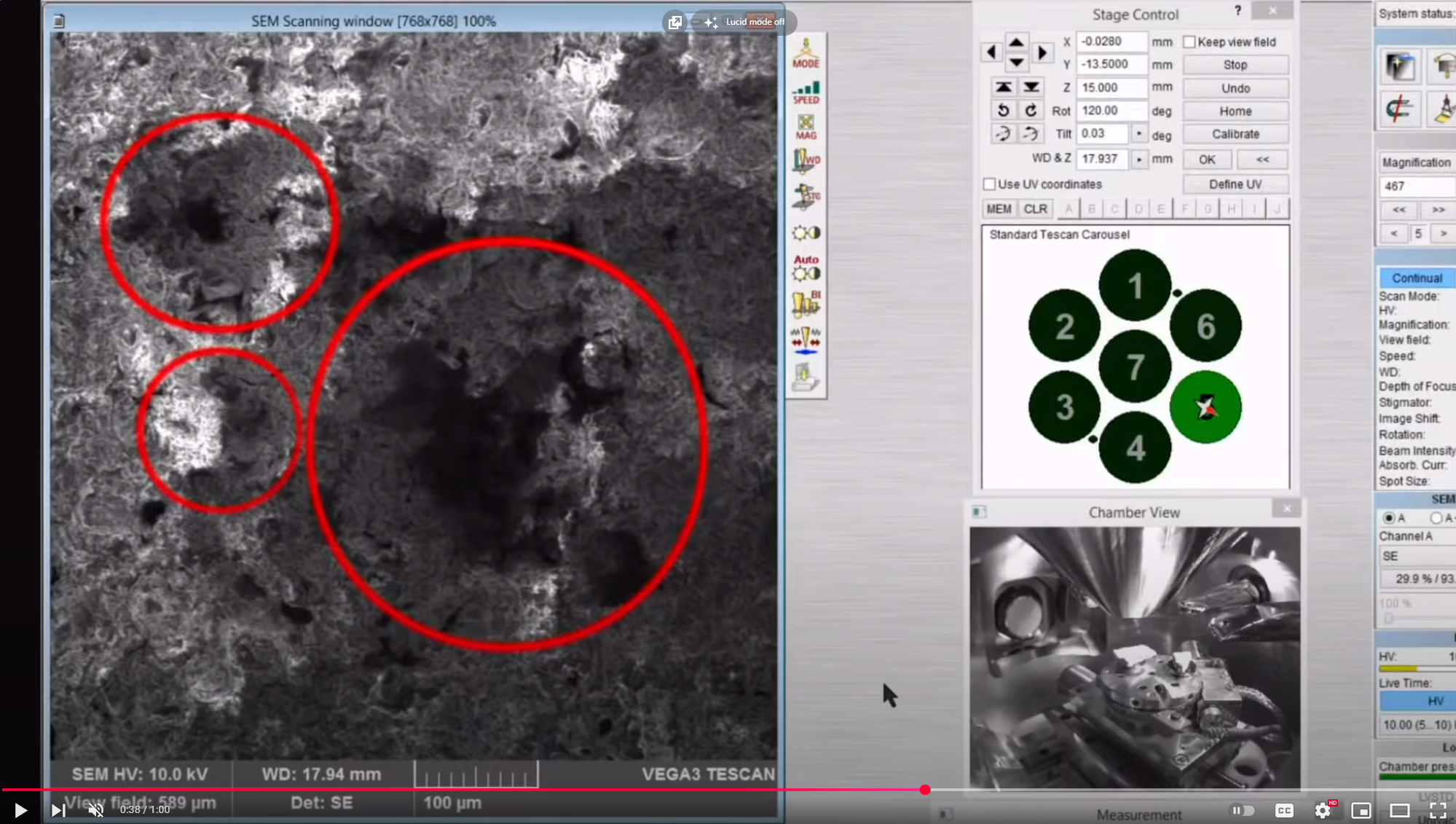
Task: Lower stage Z with down bar arrow
Action: [x=1031, y=87]
